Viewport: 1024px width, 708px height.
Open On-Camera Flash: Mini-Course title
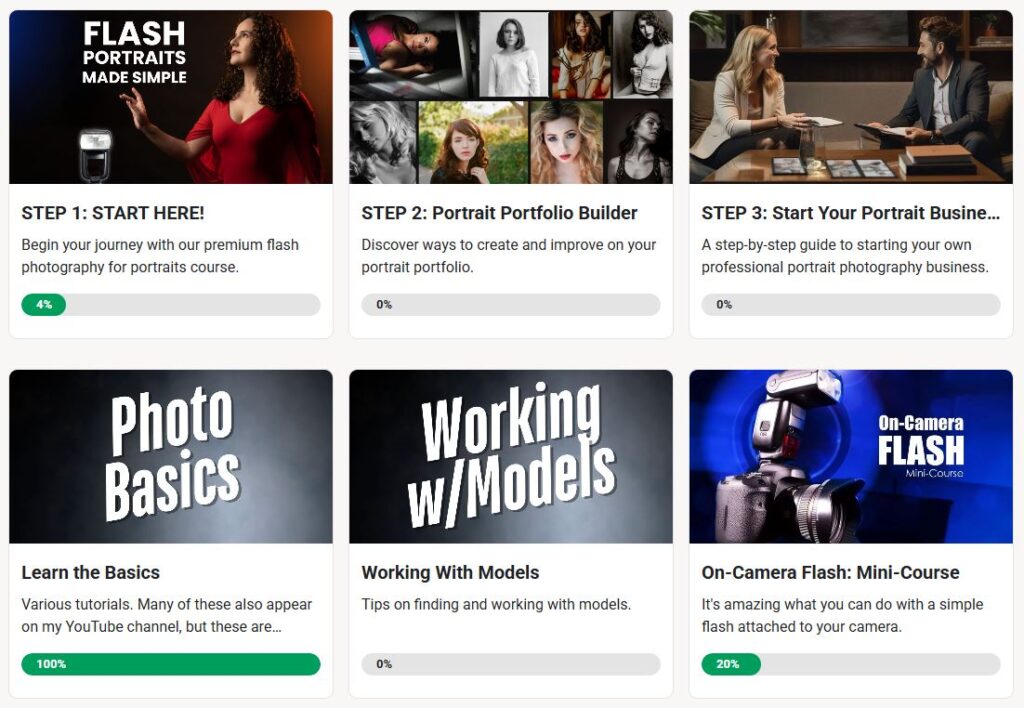pos(830,573)
